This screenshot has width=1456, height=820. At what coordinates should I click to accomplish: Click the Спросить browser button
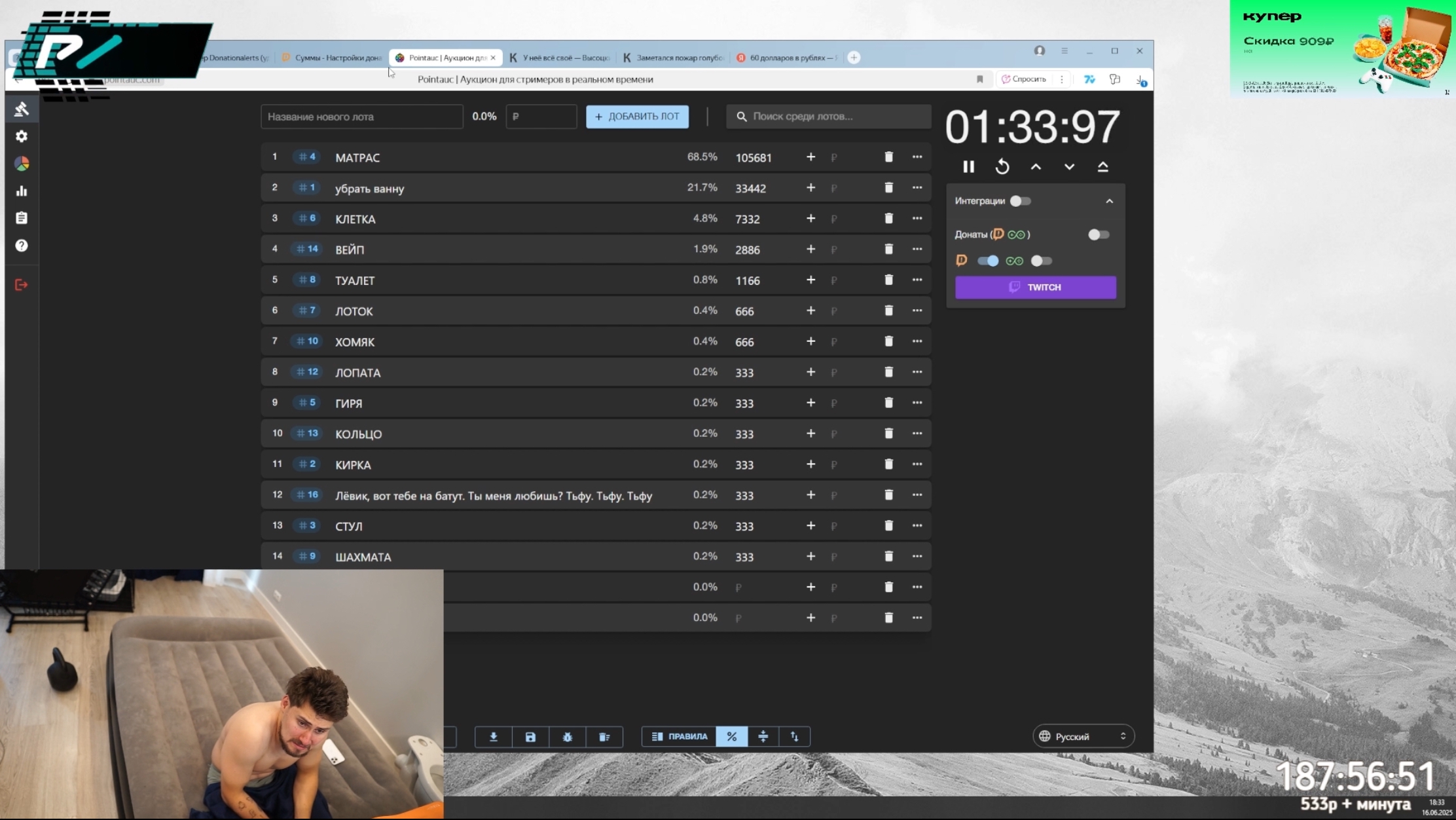tap(1024, 79)
